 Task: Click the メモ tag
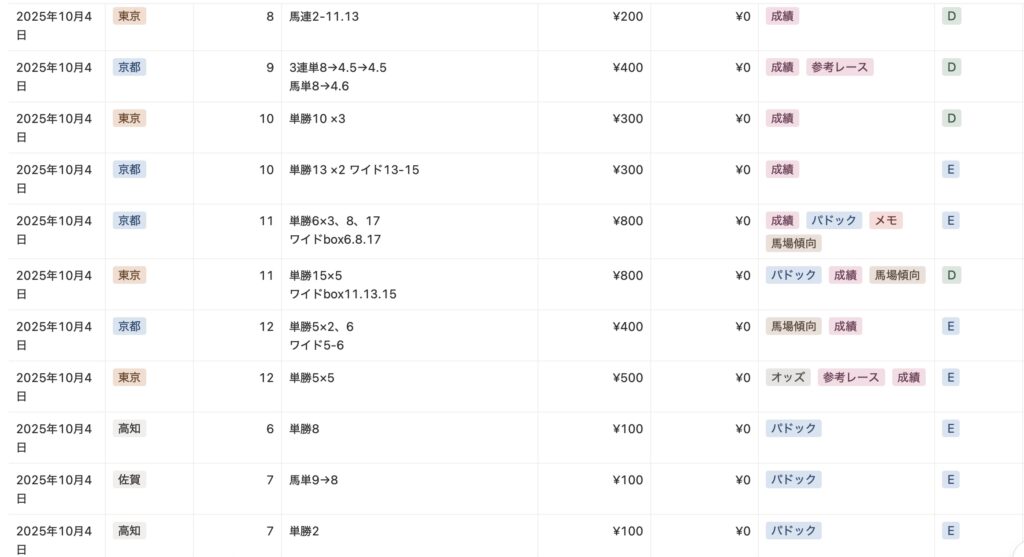pos(885,220)
